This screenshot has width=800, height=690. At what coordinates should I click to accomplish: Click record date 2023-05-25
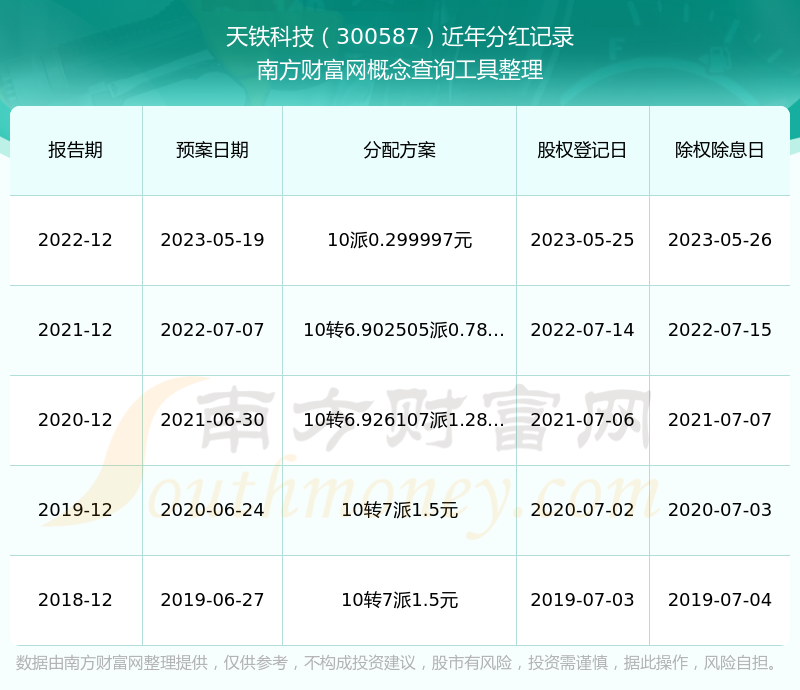click(x=582, y=240)
